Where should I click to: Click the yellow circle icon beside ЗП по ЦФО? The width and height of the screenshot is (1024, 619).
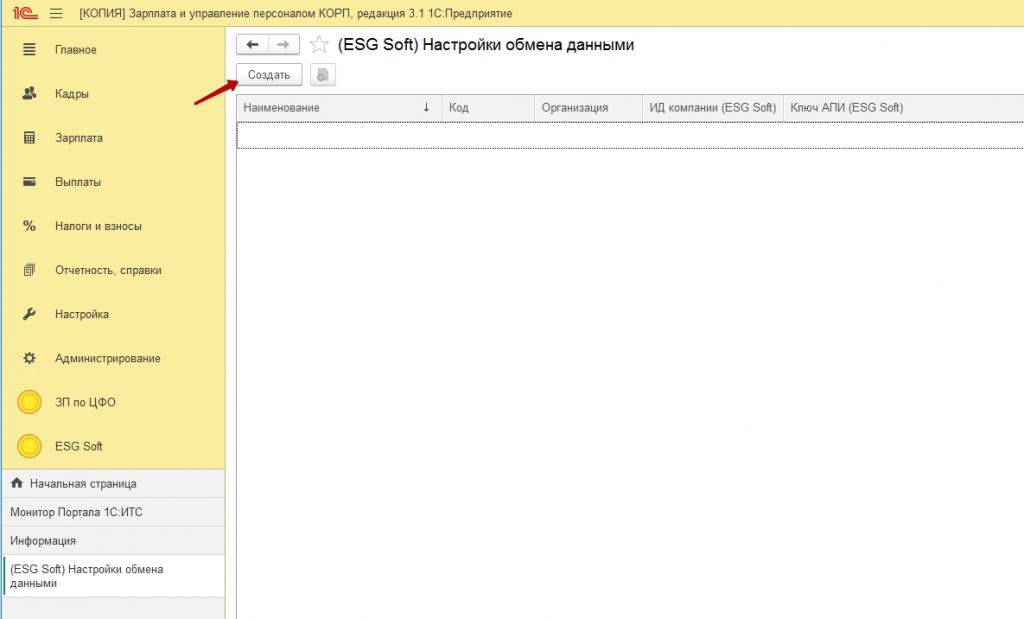29,402
